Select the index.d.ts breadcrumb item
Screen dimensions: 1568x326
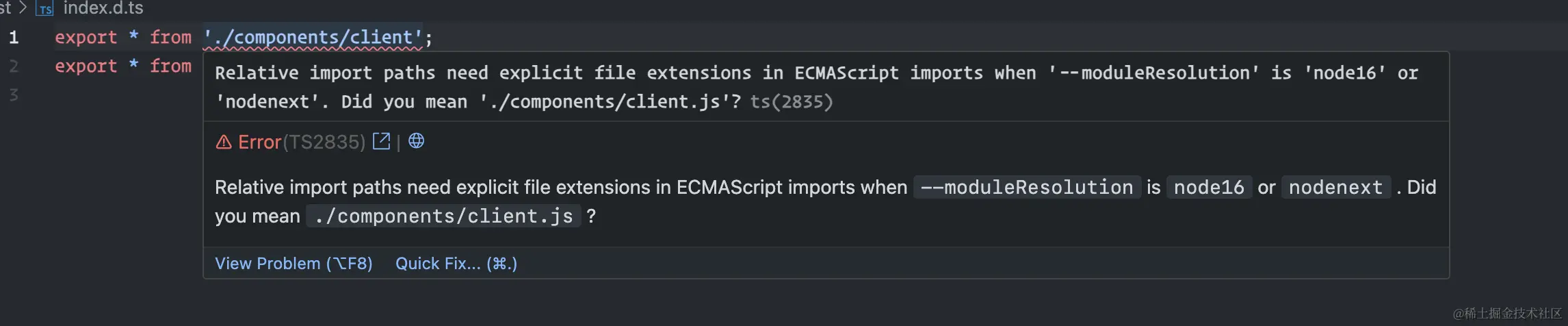[103, 8]
